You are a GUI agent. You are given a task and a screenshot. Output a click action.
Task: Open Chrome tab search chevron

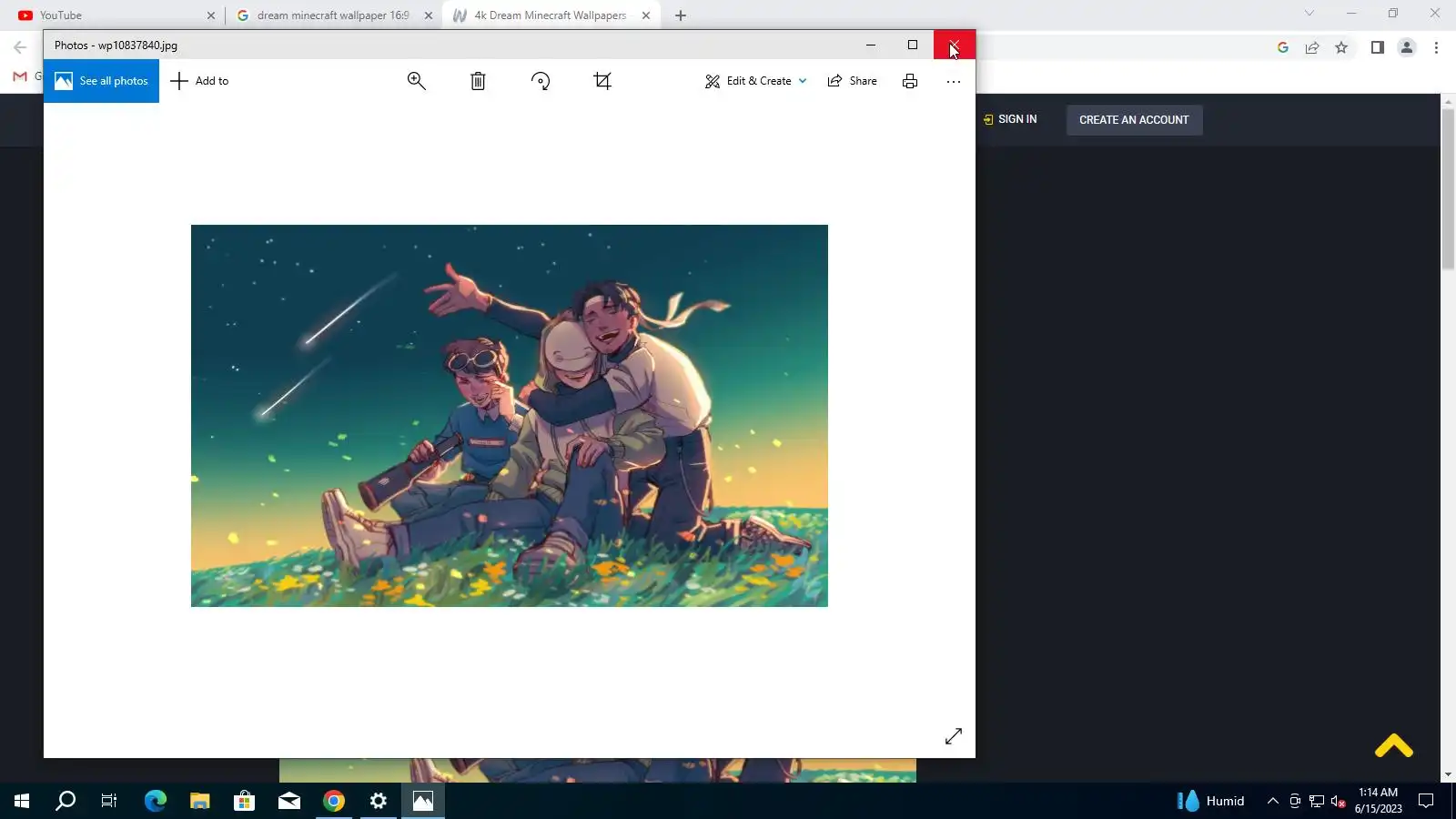[x=1309, y=14]
